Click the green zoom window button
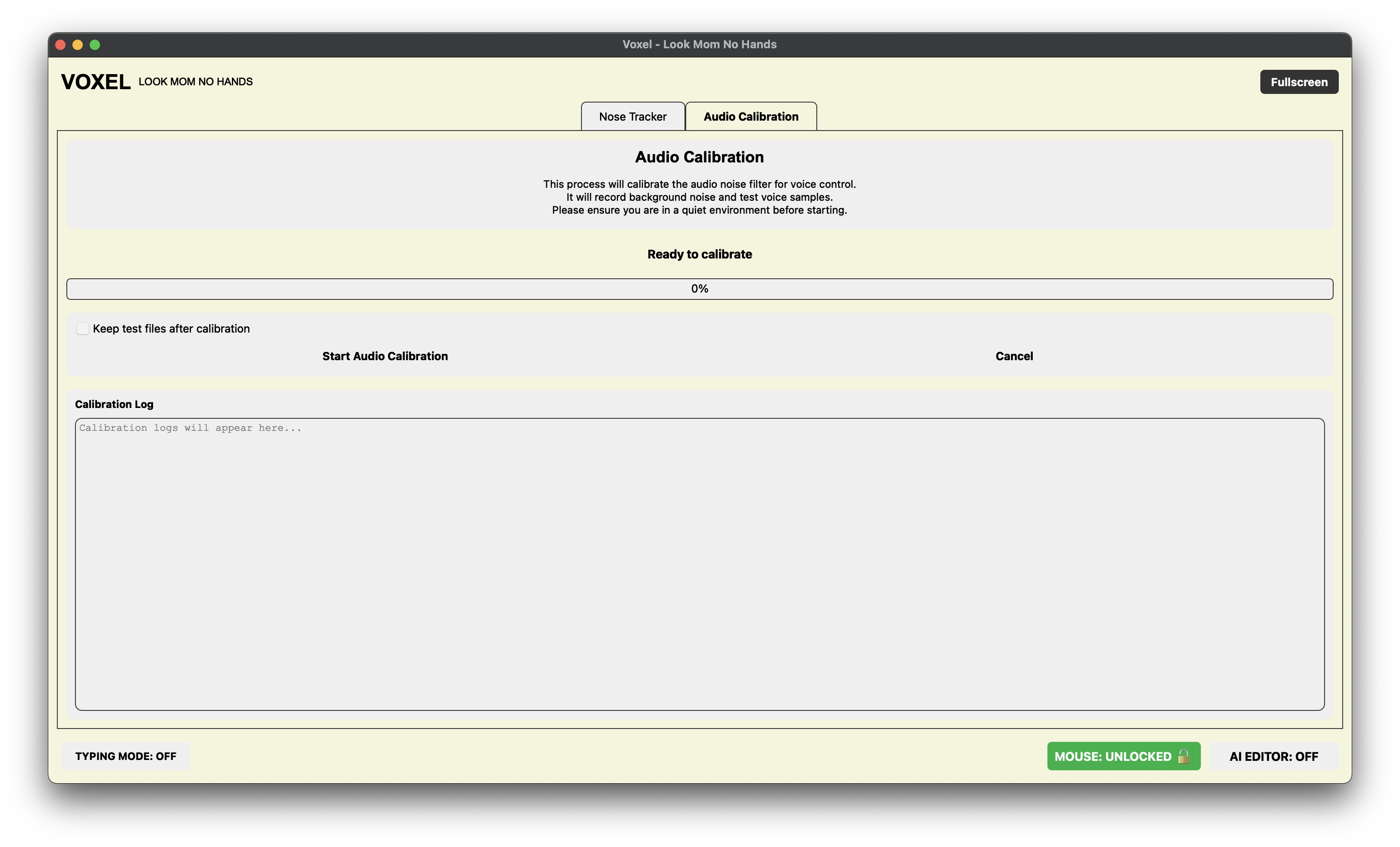This screenshot has height=847, width=1400. tap(95, 45)
